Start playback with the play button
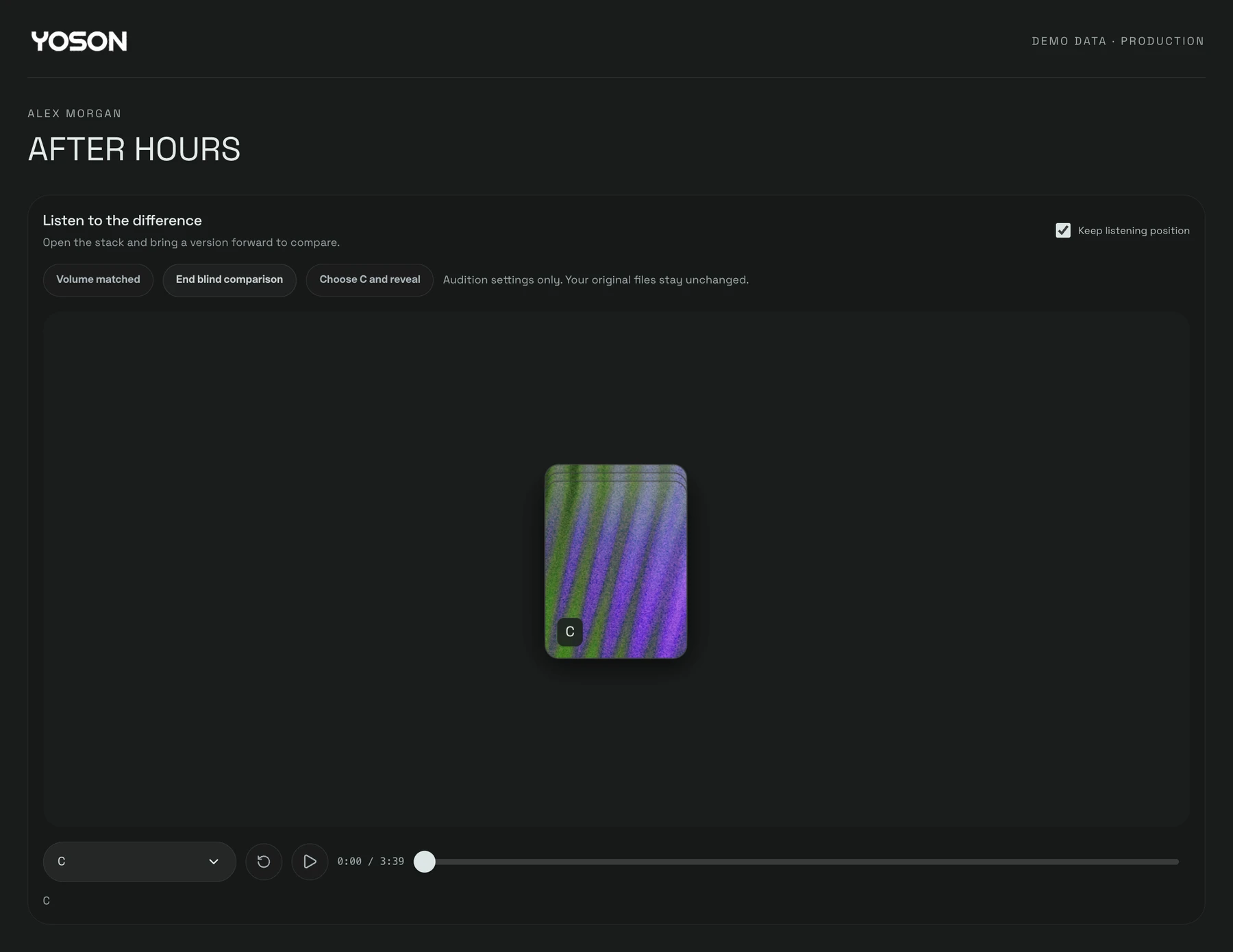1233x952 pixels. (310, 862)
